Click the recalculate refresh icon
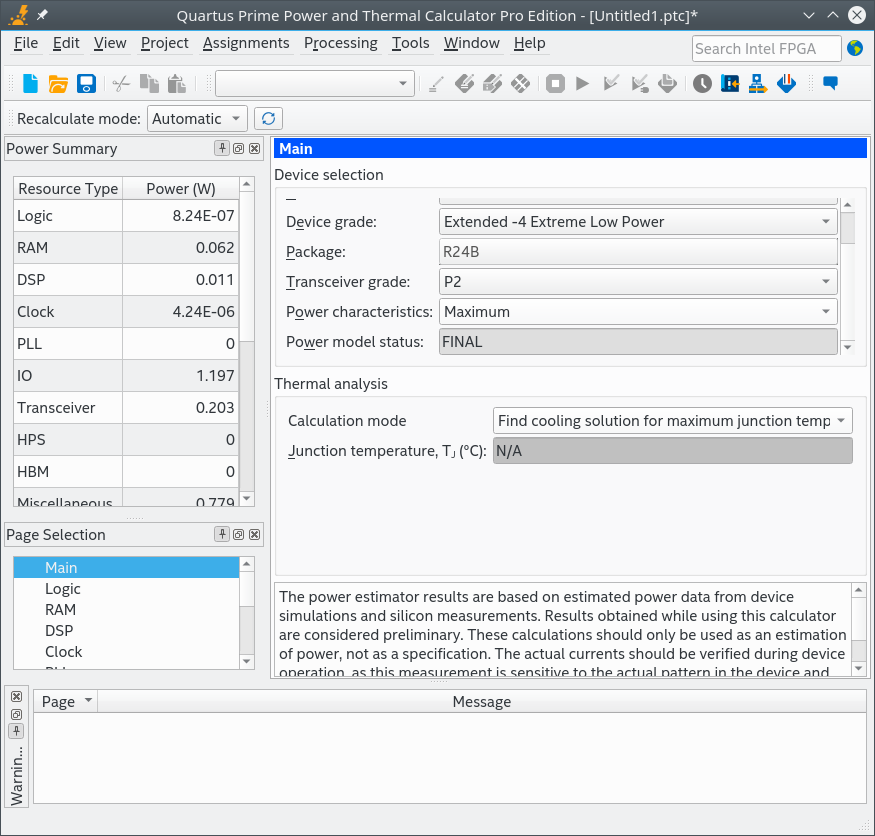 (x=268, y=119)
